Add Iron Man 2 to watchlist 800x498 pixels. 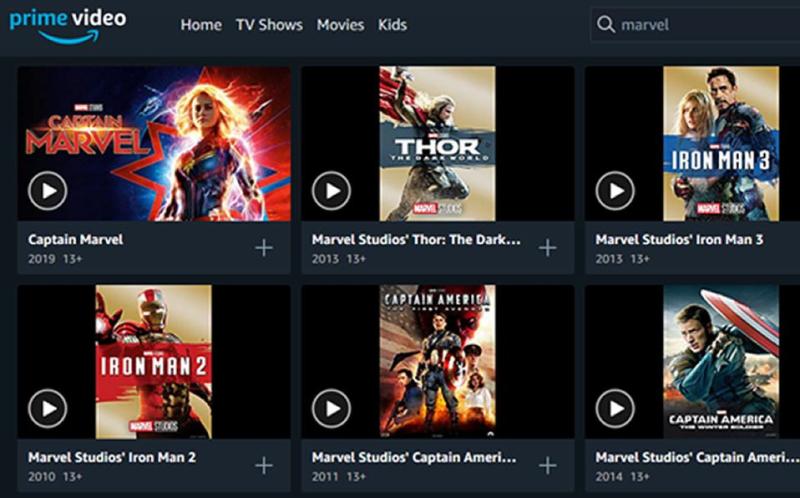(264, 465)
